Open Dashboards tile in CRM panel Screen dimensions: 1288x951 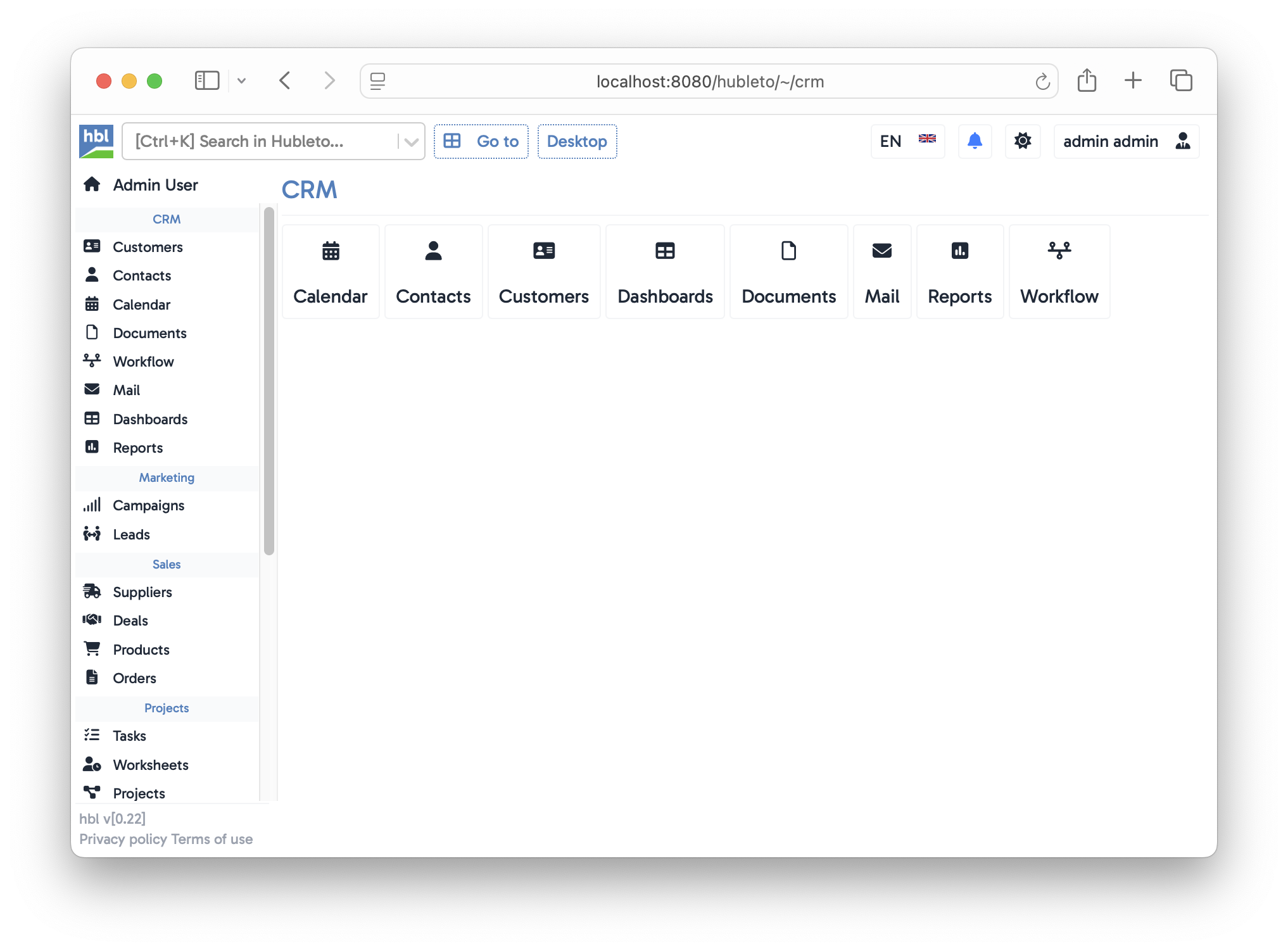[665, 272]
